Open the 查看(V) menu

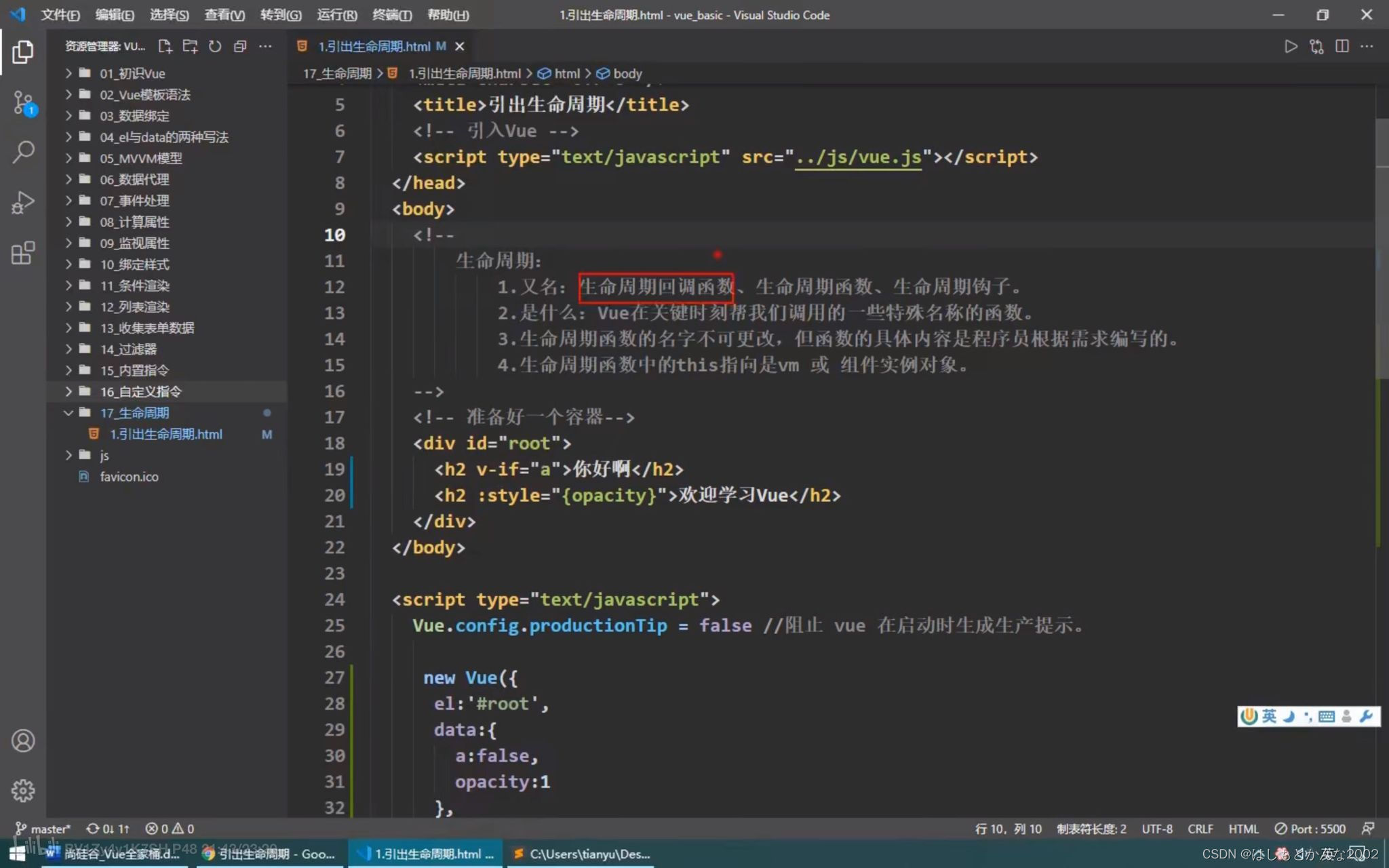tap(224, 15)
